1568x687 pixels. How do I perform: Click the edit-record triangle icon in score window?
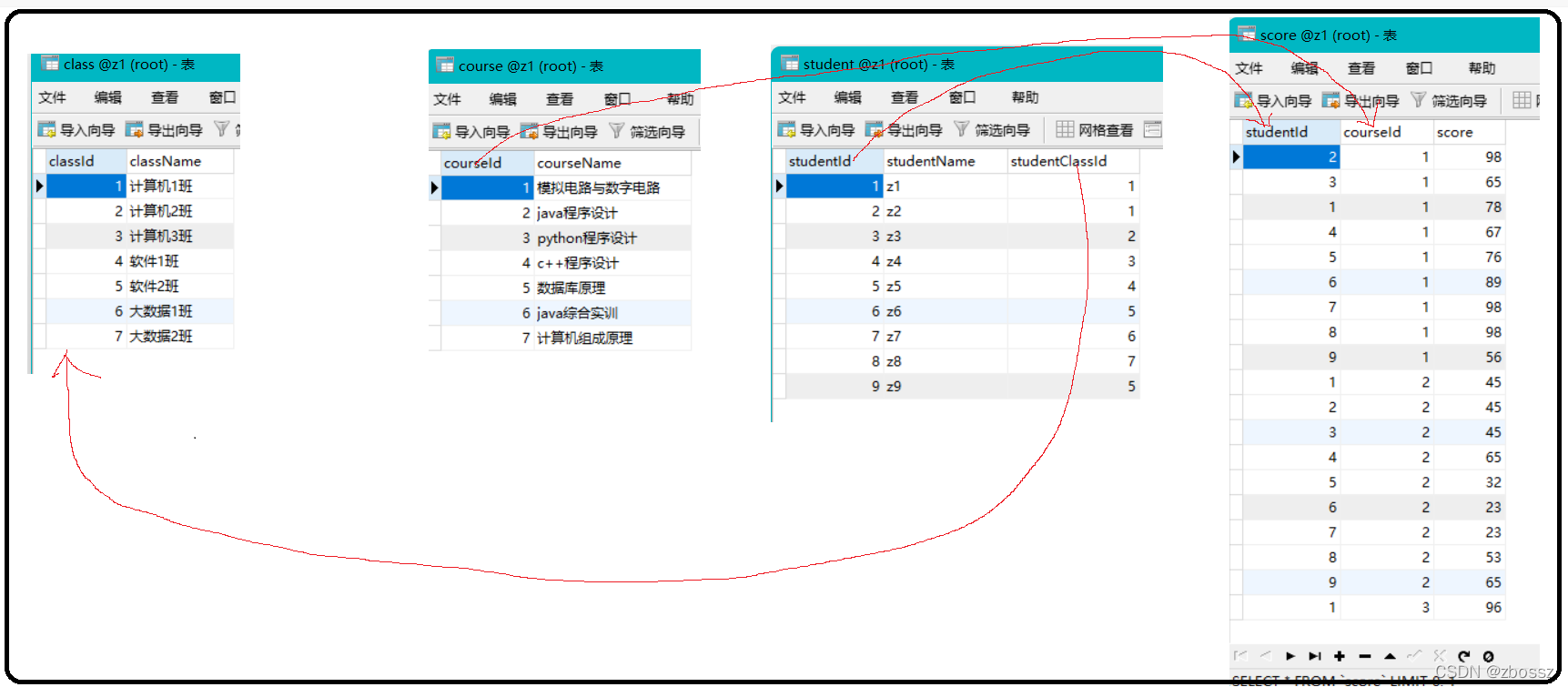[x=1390, y=656]
